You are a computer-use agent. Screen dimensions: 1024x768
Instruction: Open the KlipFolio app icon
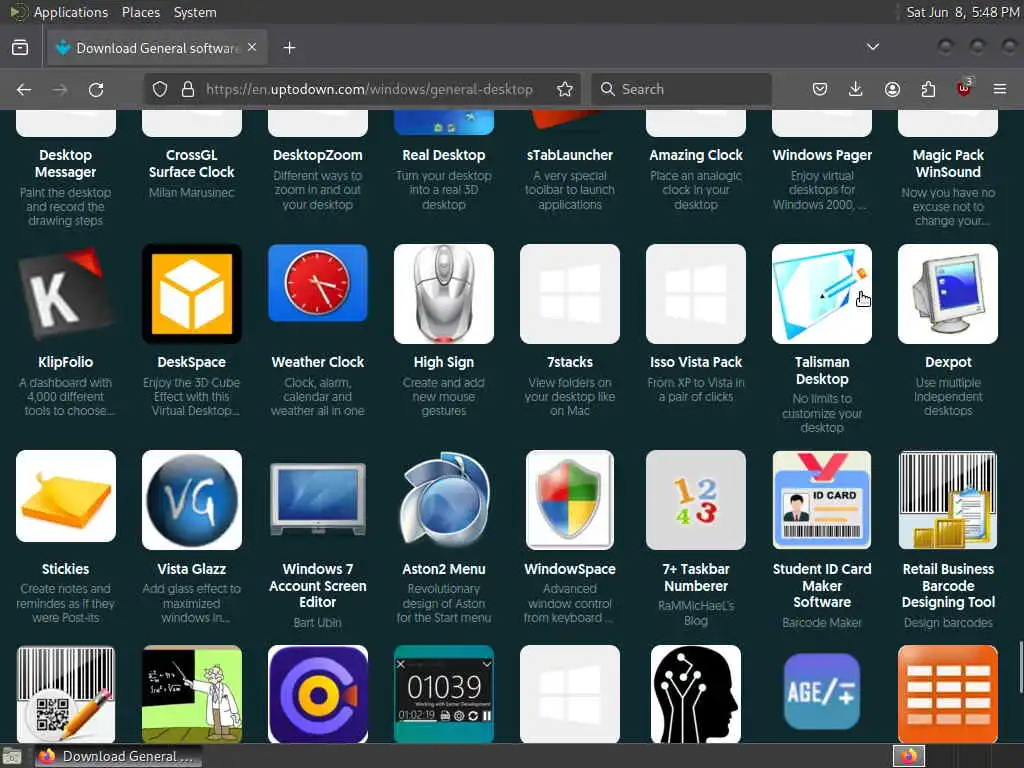[66, 294]
